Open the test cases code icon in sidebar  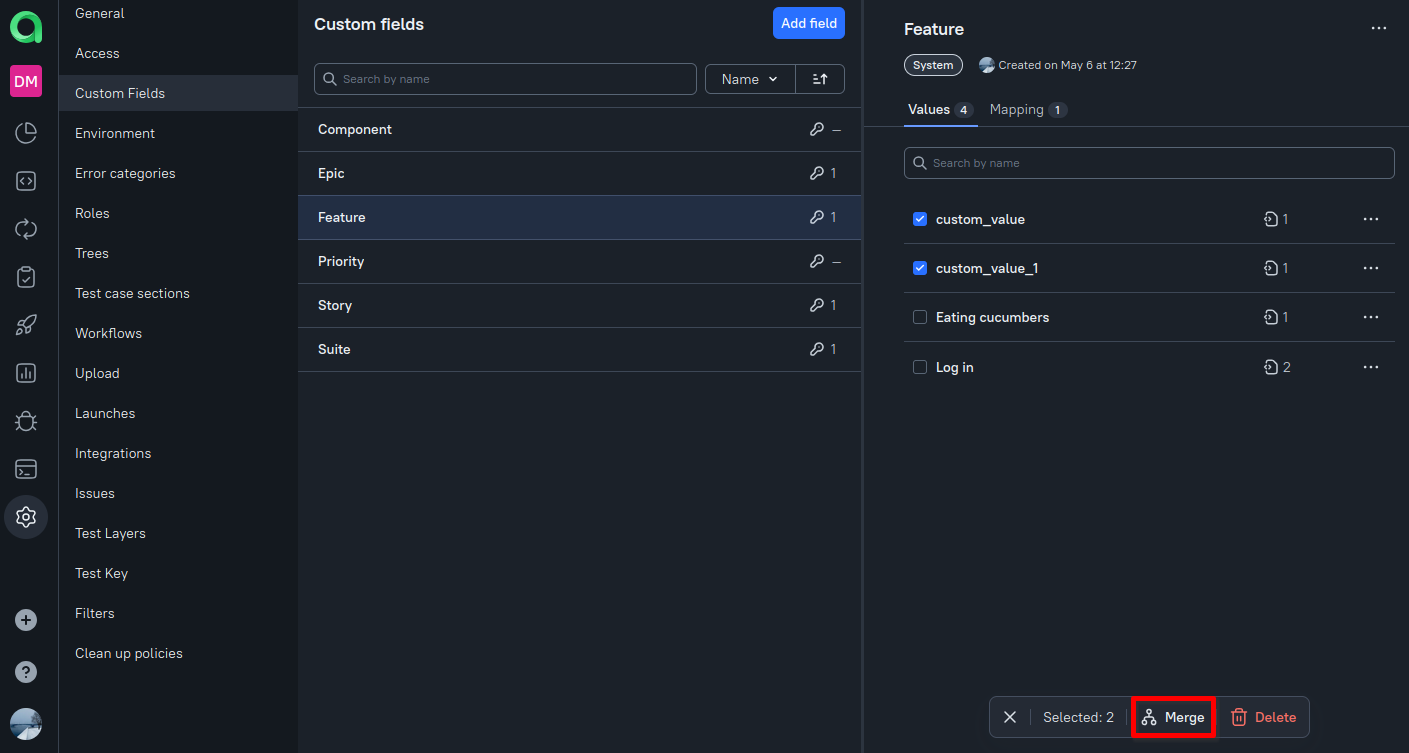coord(26,181)
